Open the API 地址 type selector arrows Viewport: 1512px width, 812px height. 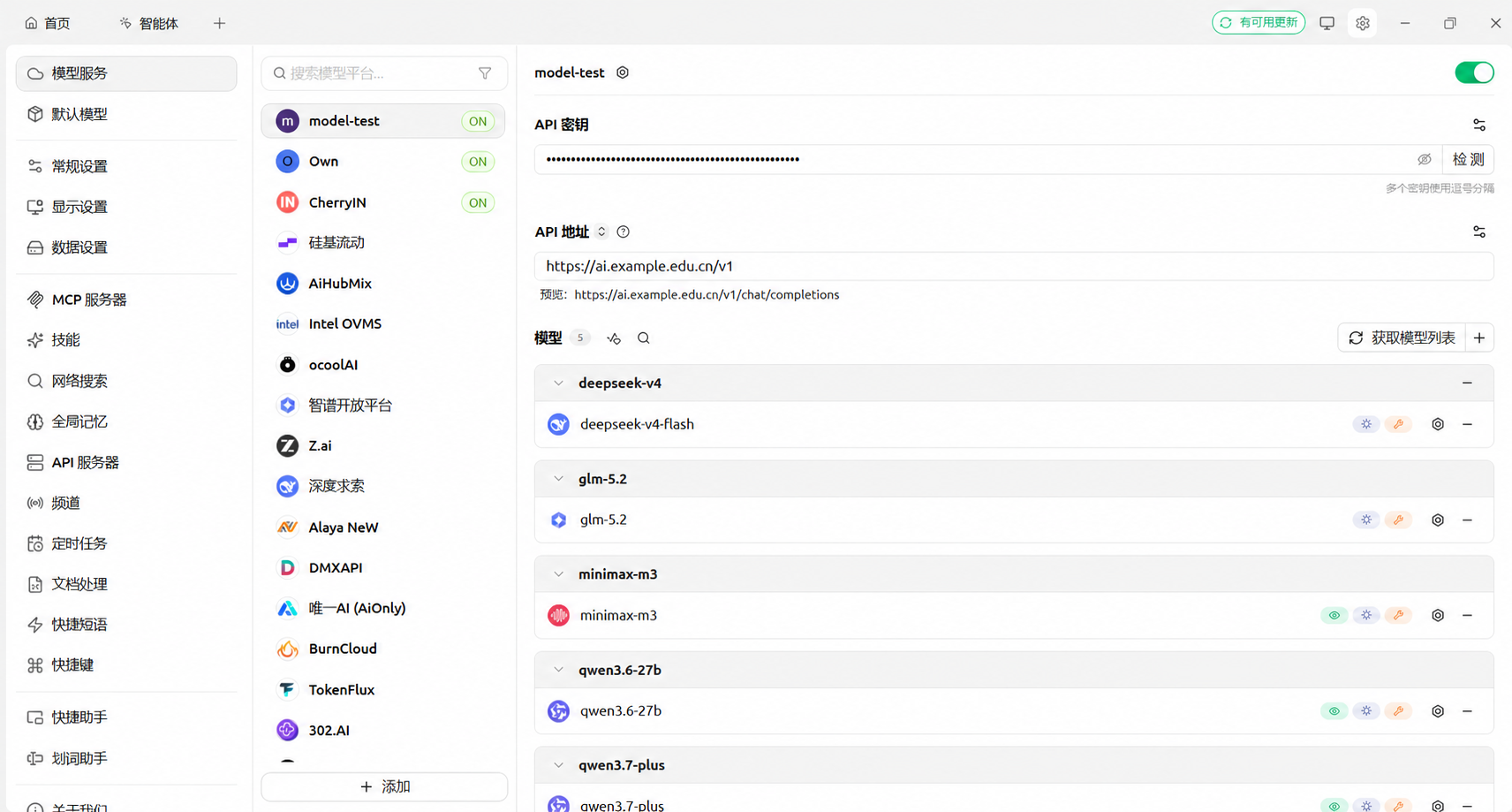(x=601, y=231)
